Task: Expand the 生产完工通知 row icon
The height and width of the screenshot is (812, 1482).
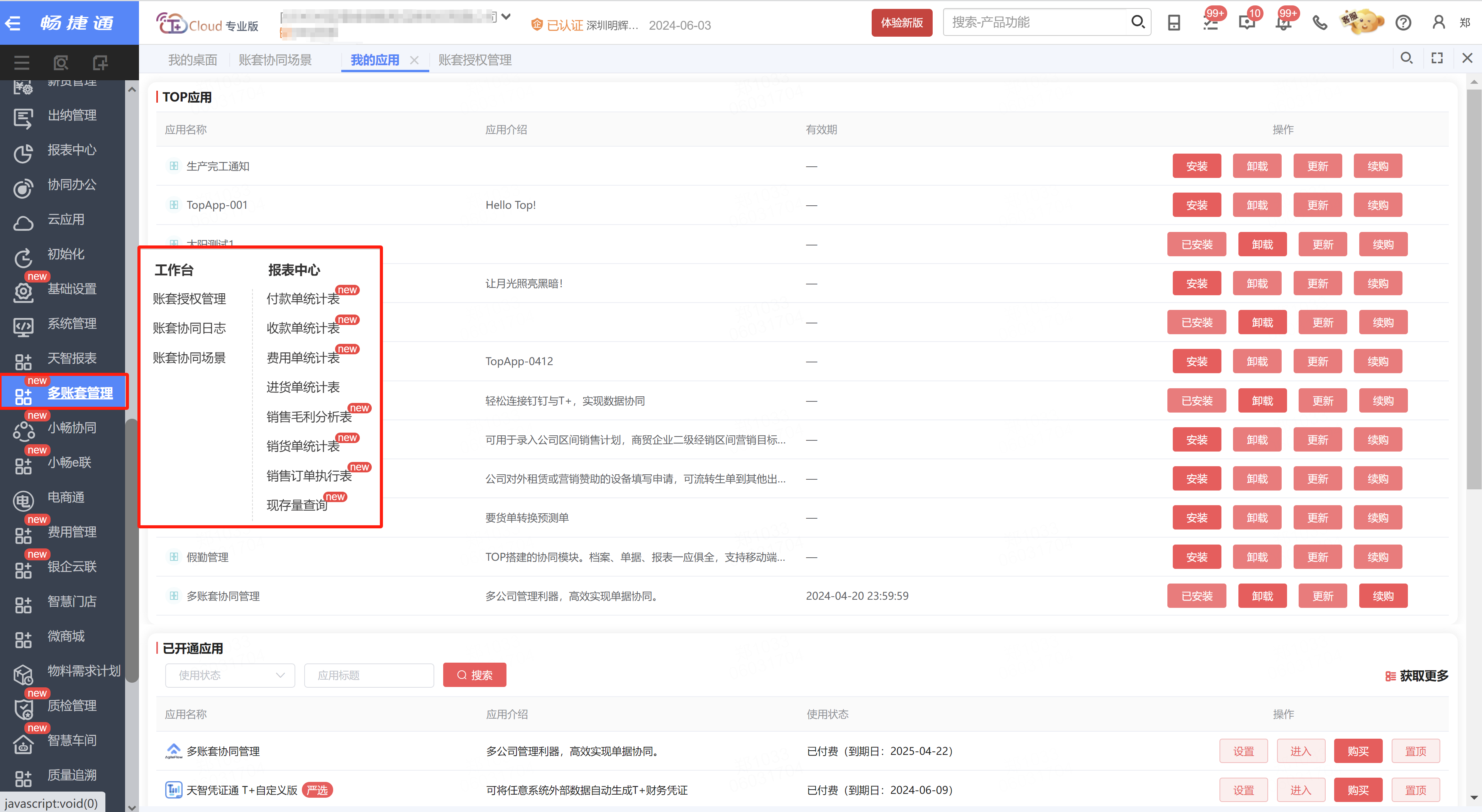Action: tap(174, 166)
